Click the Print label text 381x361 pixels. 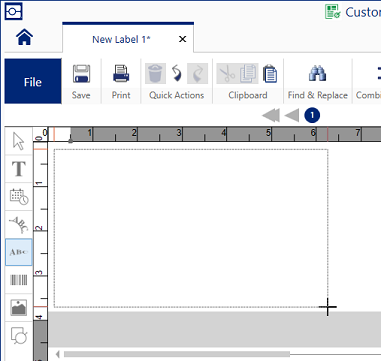click(x=121, y=95)
